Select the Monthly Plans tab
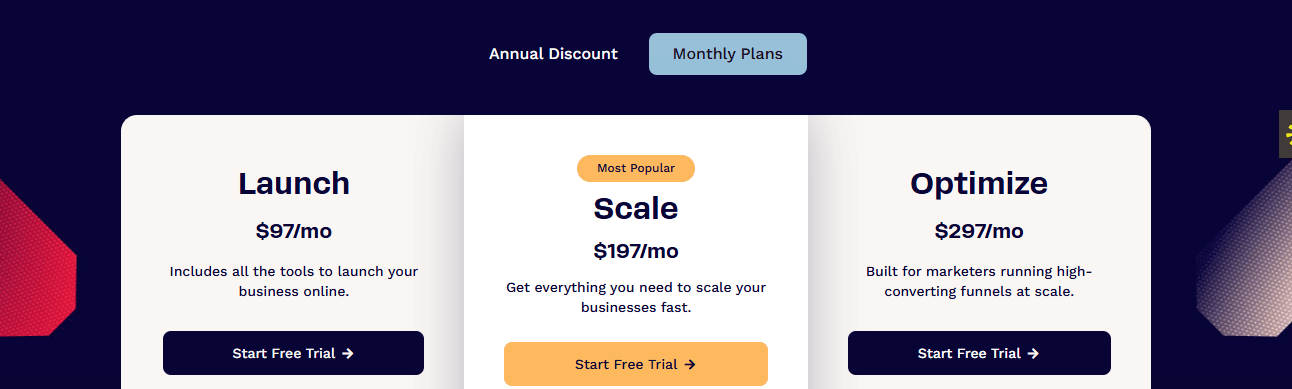 coord(728,54)
